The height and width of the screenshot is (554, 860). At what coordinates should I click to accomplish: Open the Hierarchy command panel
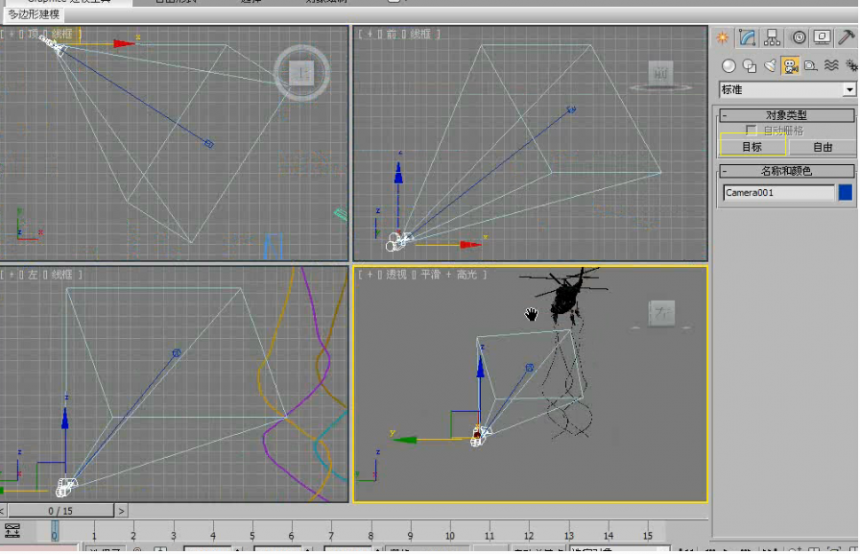pos(772,37)
